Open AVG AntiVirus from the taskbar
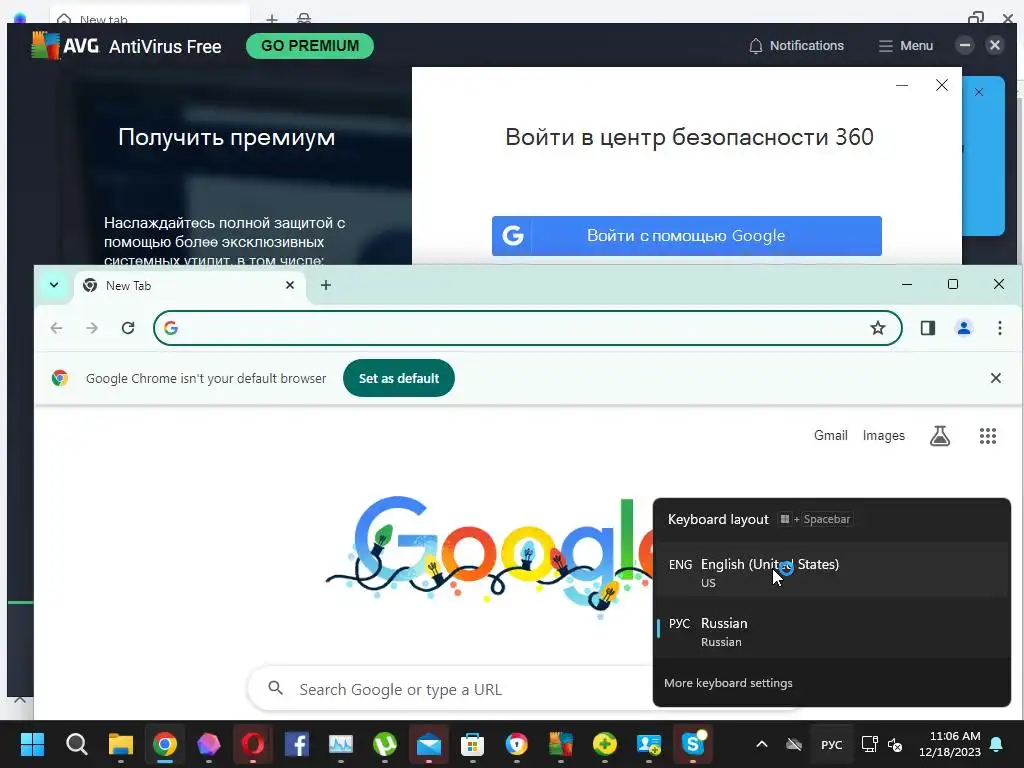 (x=560, y=744)
